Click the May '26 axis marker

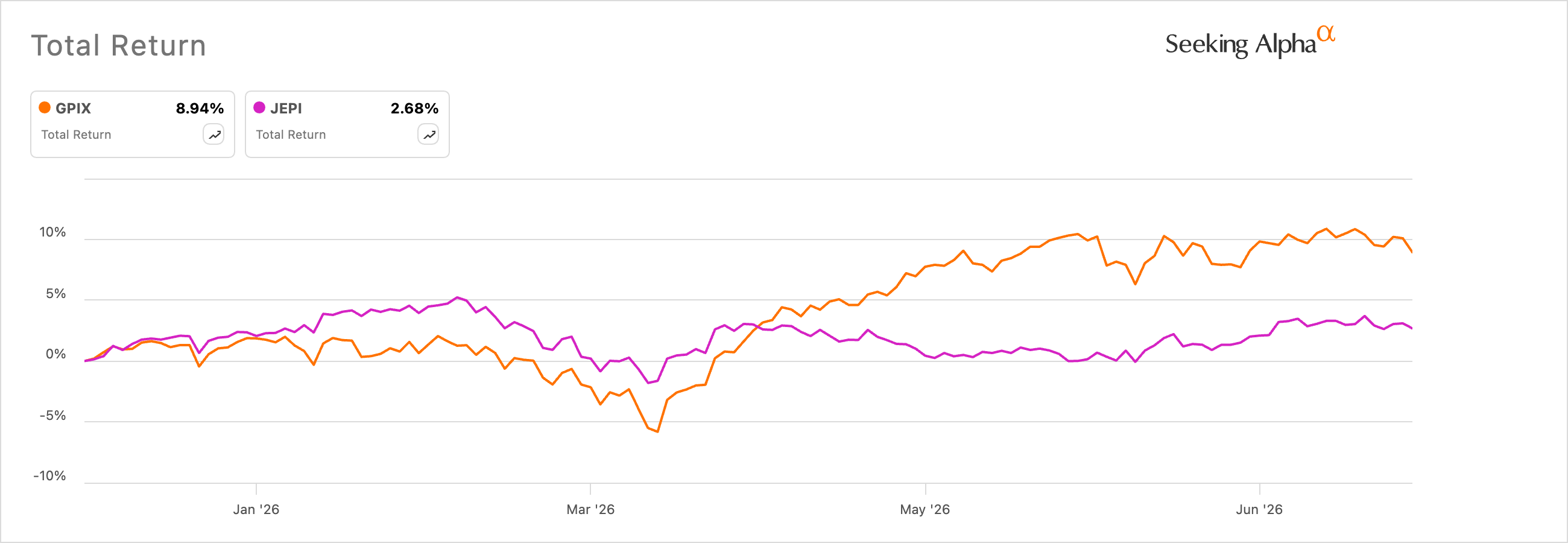925,510
